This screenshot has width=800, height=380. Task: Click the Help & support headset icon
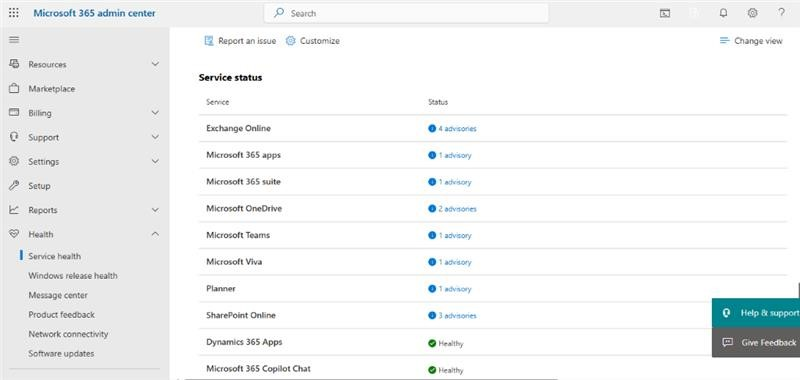pyautogui.click(x=727, y=313)
